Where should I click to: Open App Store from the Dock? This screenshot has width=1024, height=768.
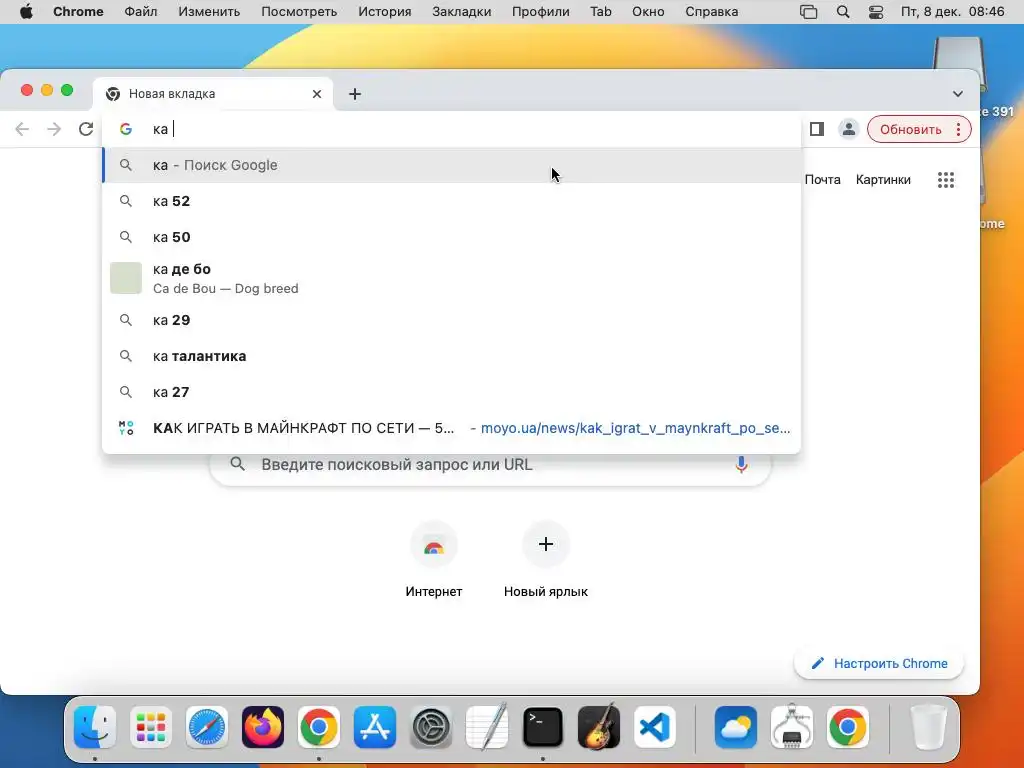click(x=375, y=727)
